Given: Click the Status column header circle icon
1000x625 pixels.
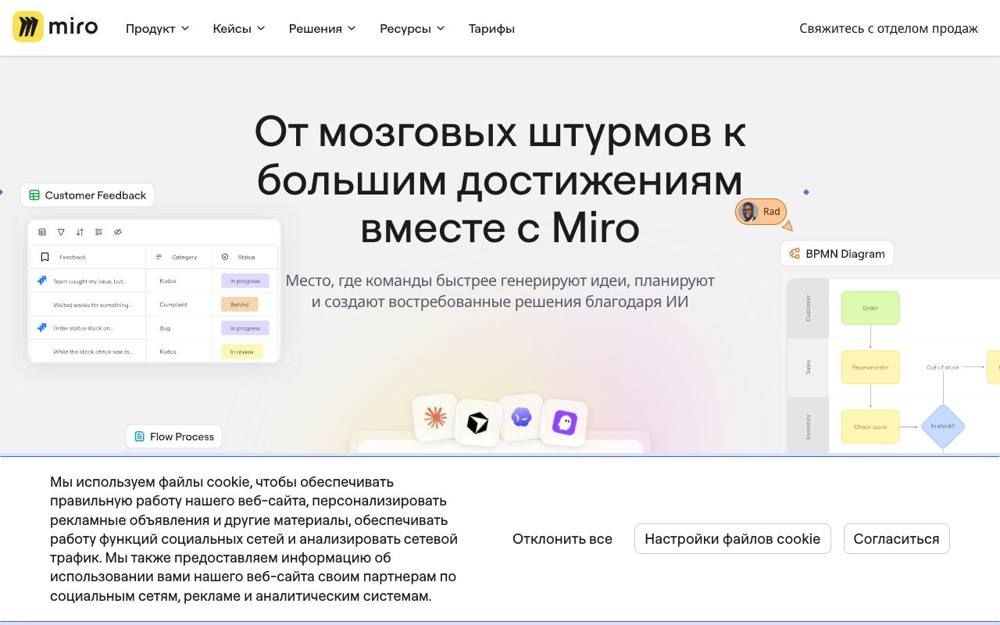Looking at the screenshot, I should [224, 257].
